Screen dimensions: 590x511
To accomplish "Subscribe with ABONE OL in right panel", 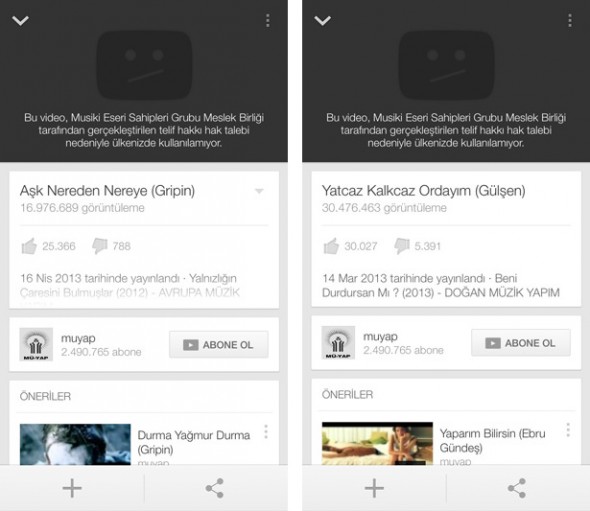I will [521, 343].
